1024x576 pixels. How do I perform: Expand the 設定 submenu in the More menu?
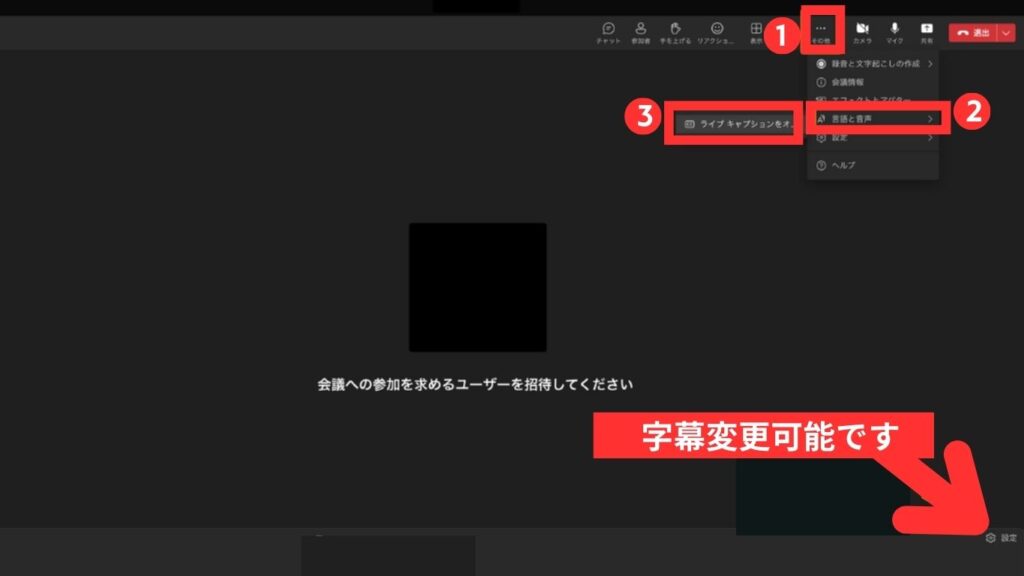point(873,138)
